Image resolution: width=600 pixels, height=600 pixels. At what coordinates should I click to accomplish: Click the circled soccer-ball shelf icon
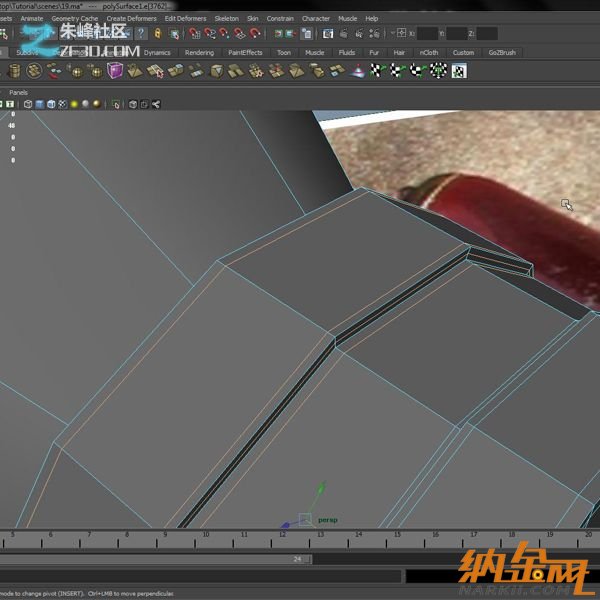click(x=34, y=71)
